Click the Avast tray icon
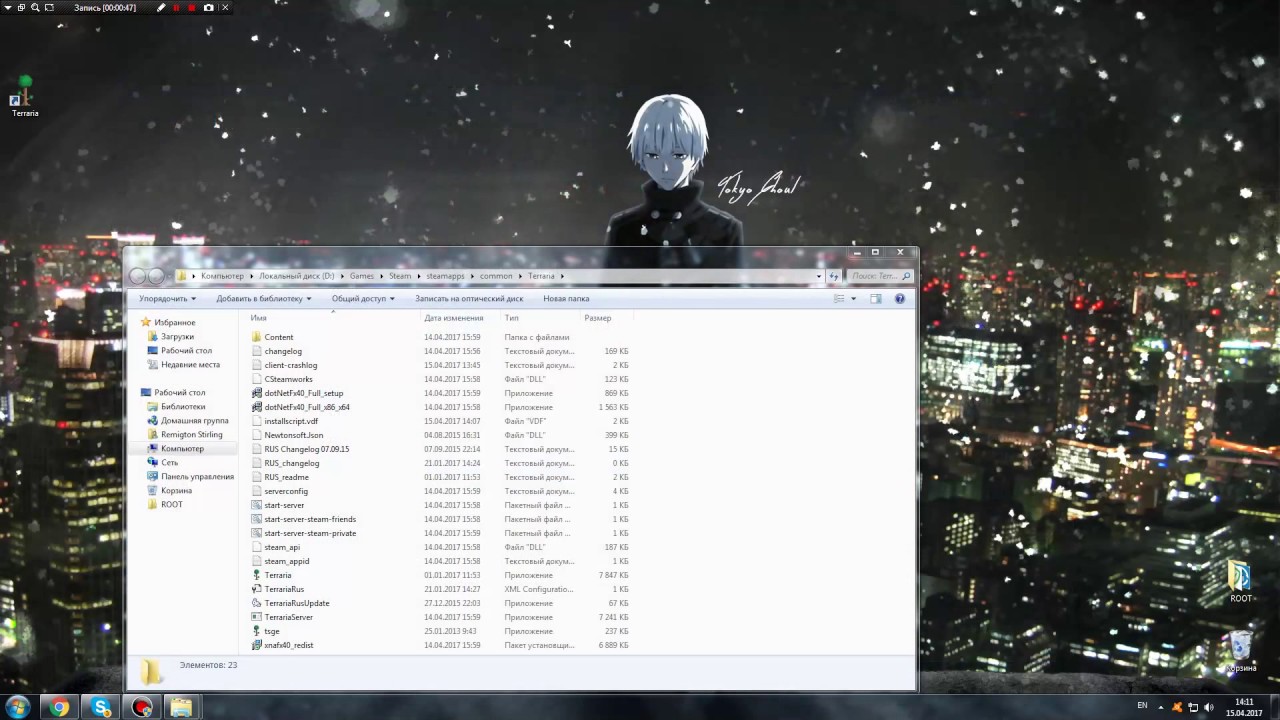Viewport: 1280px width, 720px height. [1176, 707]
